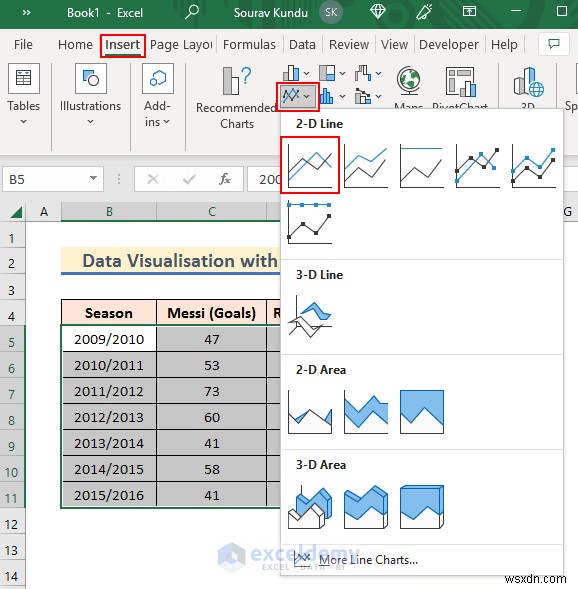Click the PivotChart button
Screen dimensions: 578x589
pyautogui.click(x=460, y=87)
